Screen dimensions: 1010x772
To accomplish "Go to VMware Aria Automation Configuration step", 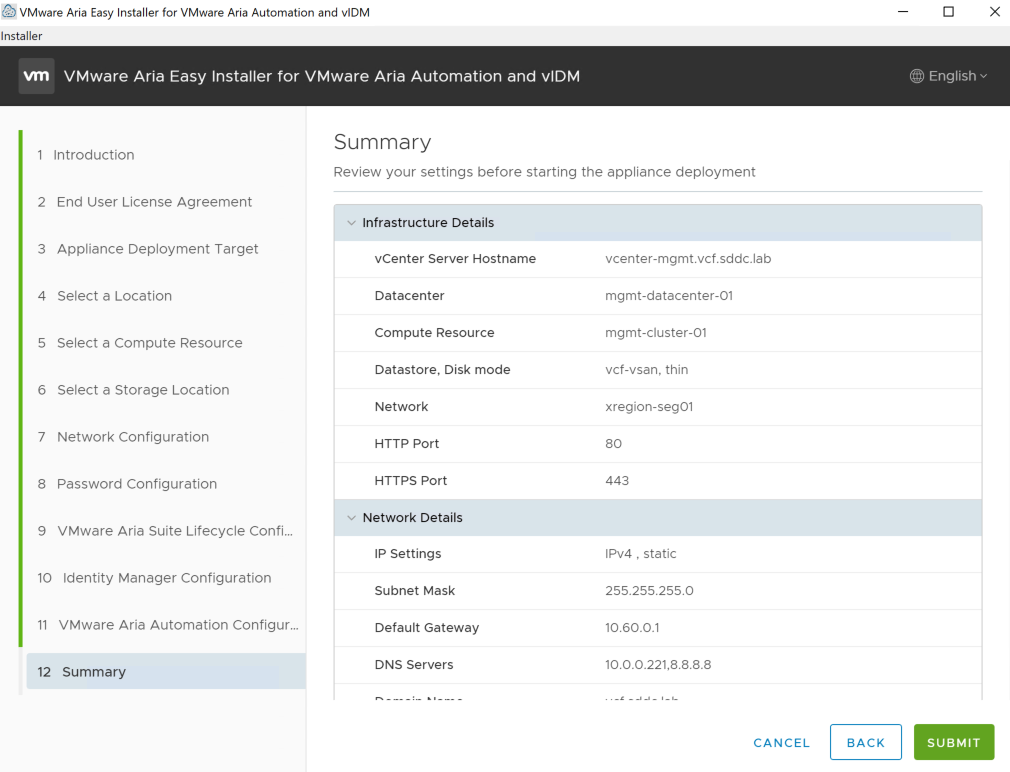I will (166, 625).
